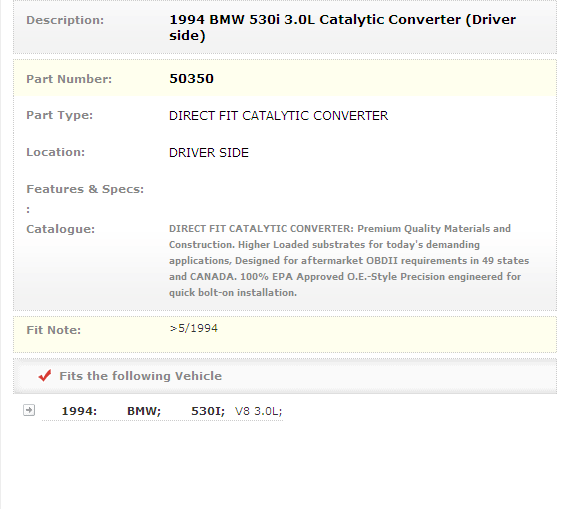Click the 'Catalogue:' label
Viewport: 570px width, 509px height.
coord(60,229)
